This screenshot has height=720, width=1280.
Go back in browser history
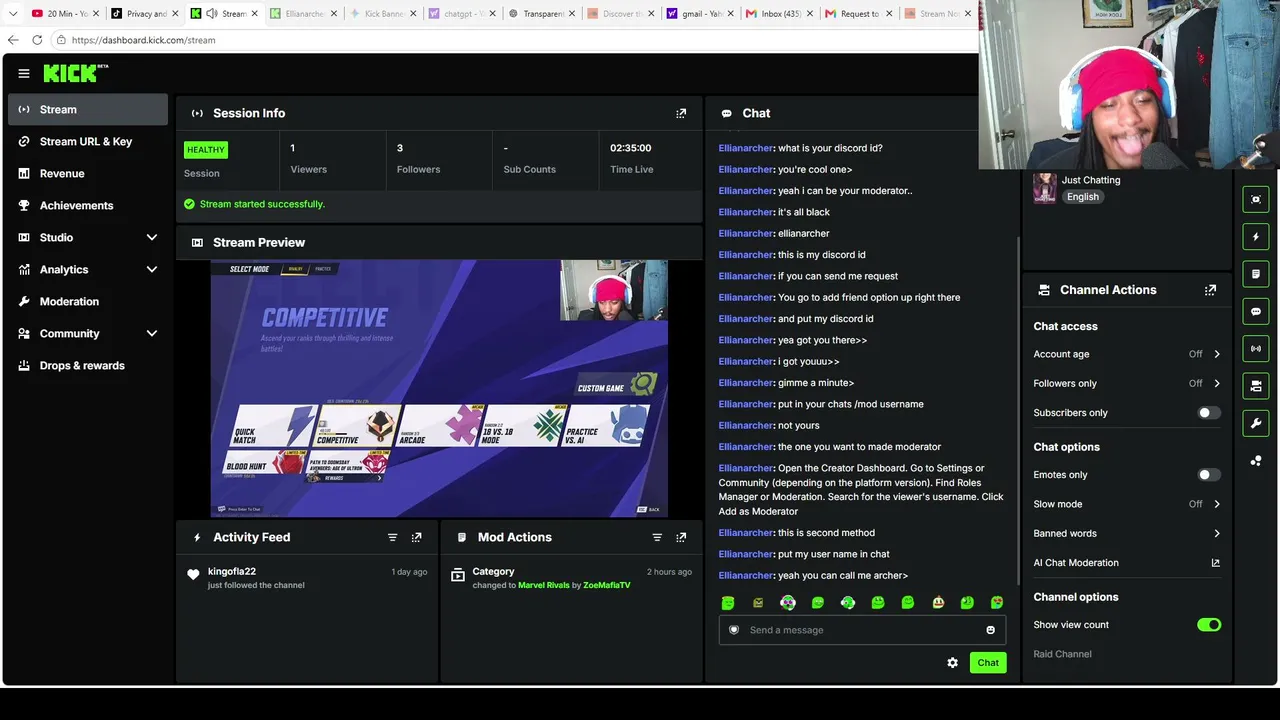point(13,40)
